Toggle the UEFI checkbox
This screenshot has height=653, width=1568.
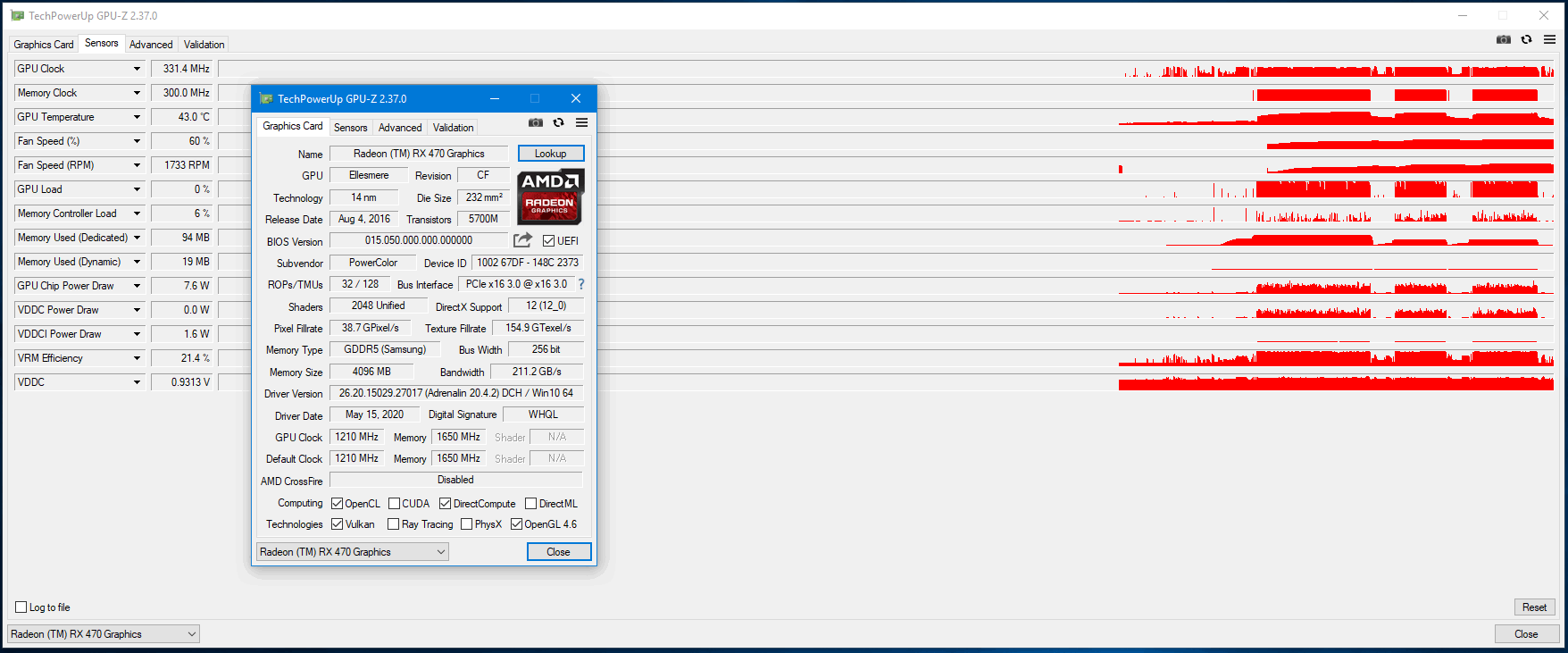(548, 241)
